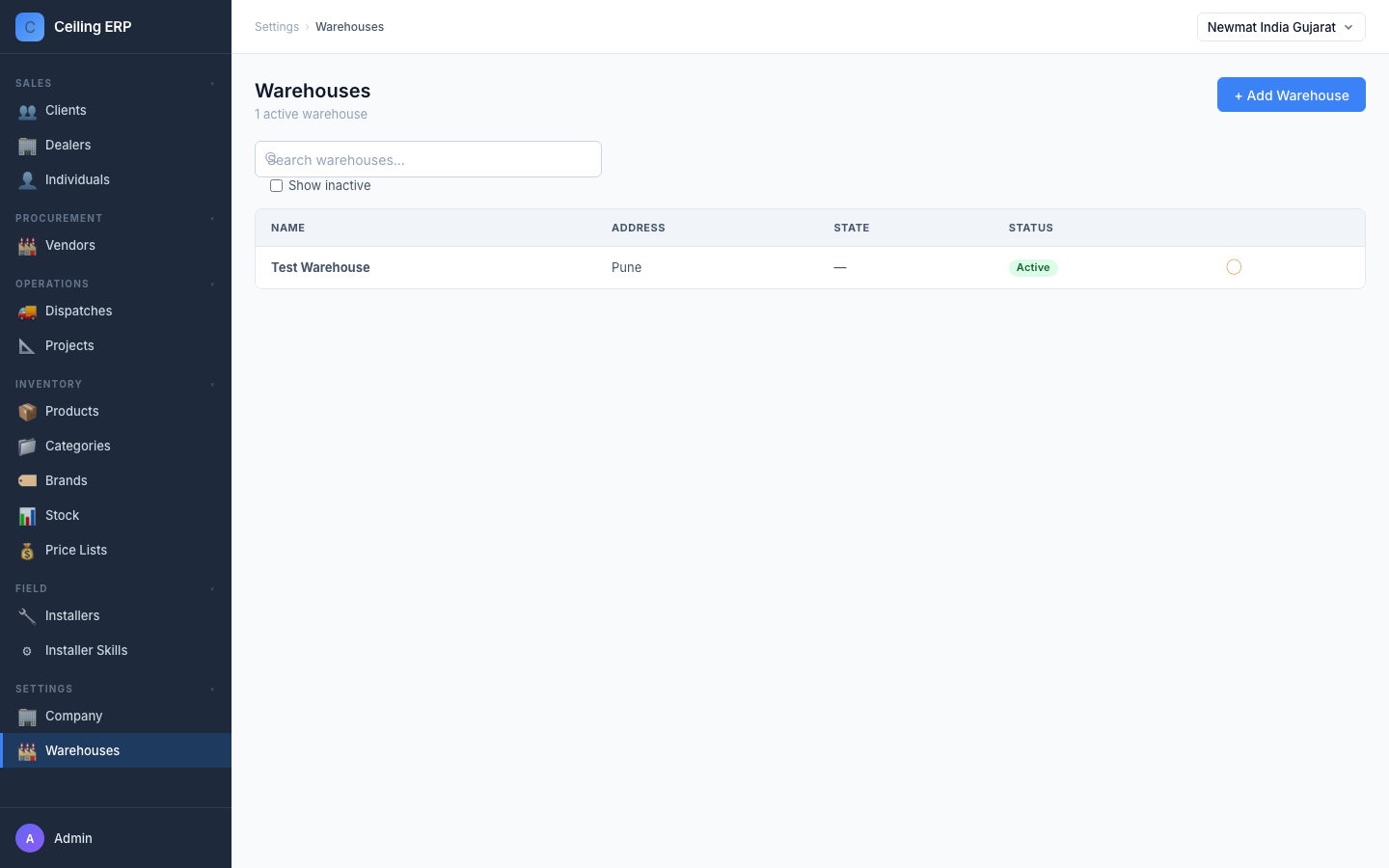Go to Installers menu item
The image size is (1389, 868).
click(x=116, y=615)
